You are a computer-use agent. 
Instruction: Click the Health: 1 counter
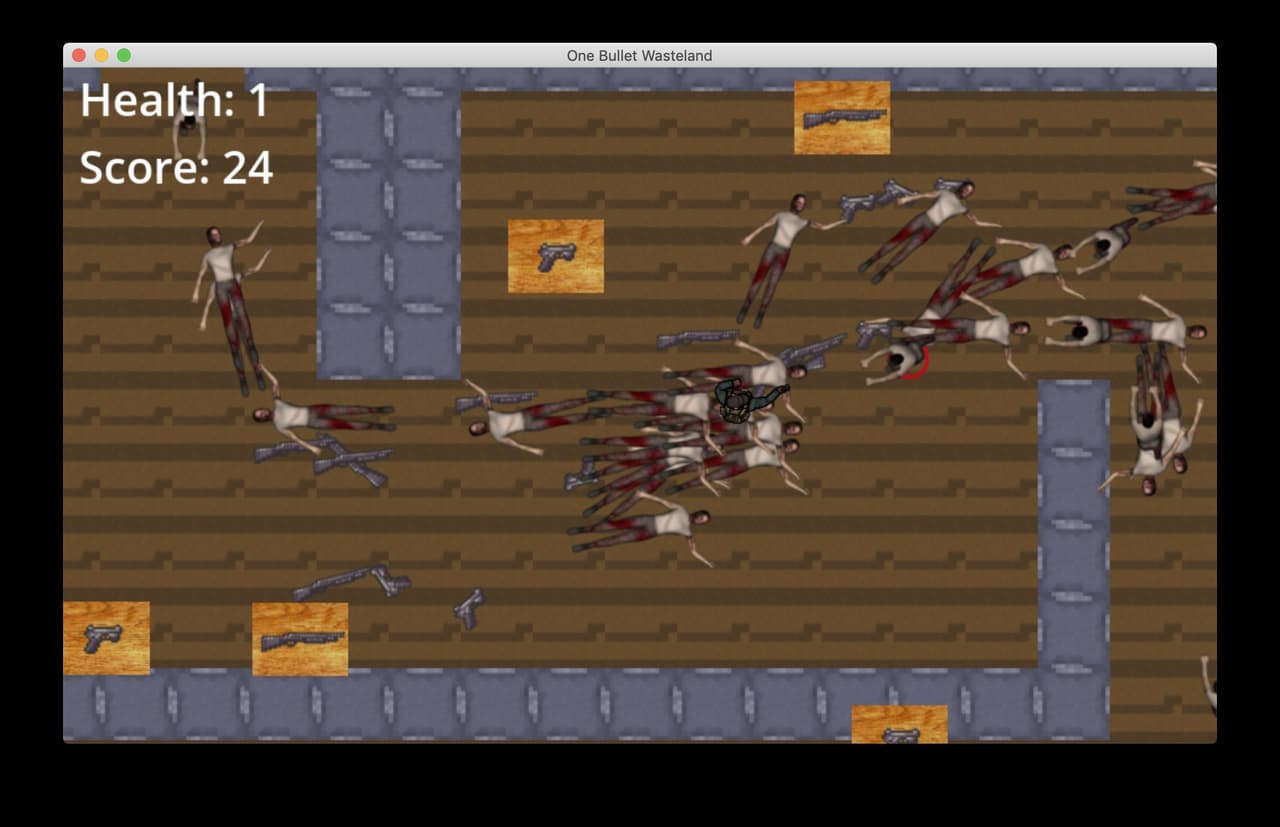point(174,100)
